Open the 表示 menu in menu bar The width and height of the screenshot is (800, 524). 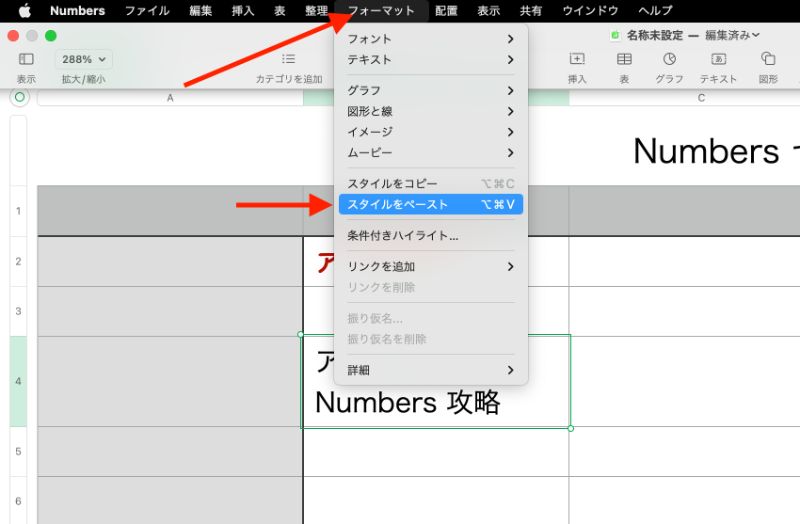click(488, 10)
